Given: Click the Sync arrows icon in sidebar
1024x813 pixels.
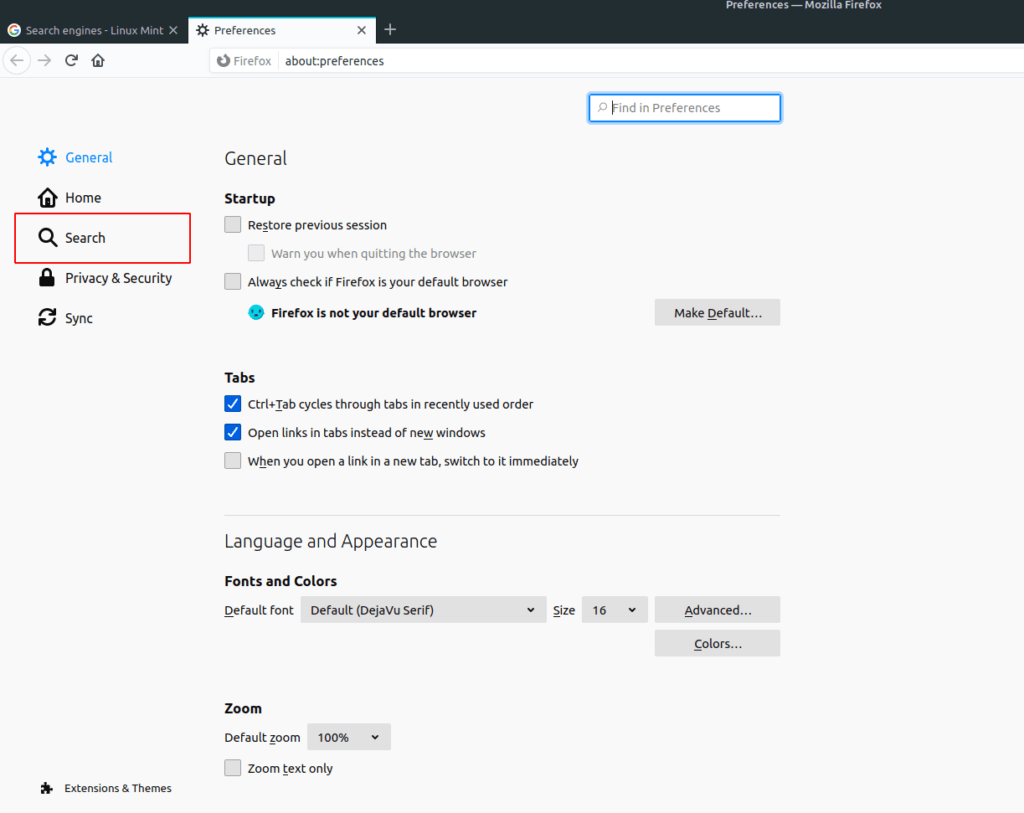Looking at the screenshot, I should pyautogui.click(x=47, y=318).
